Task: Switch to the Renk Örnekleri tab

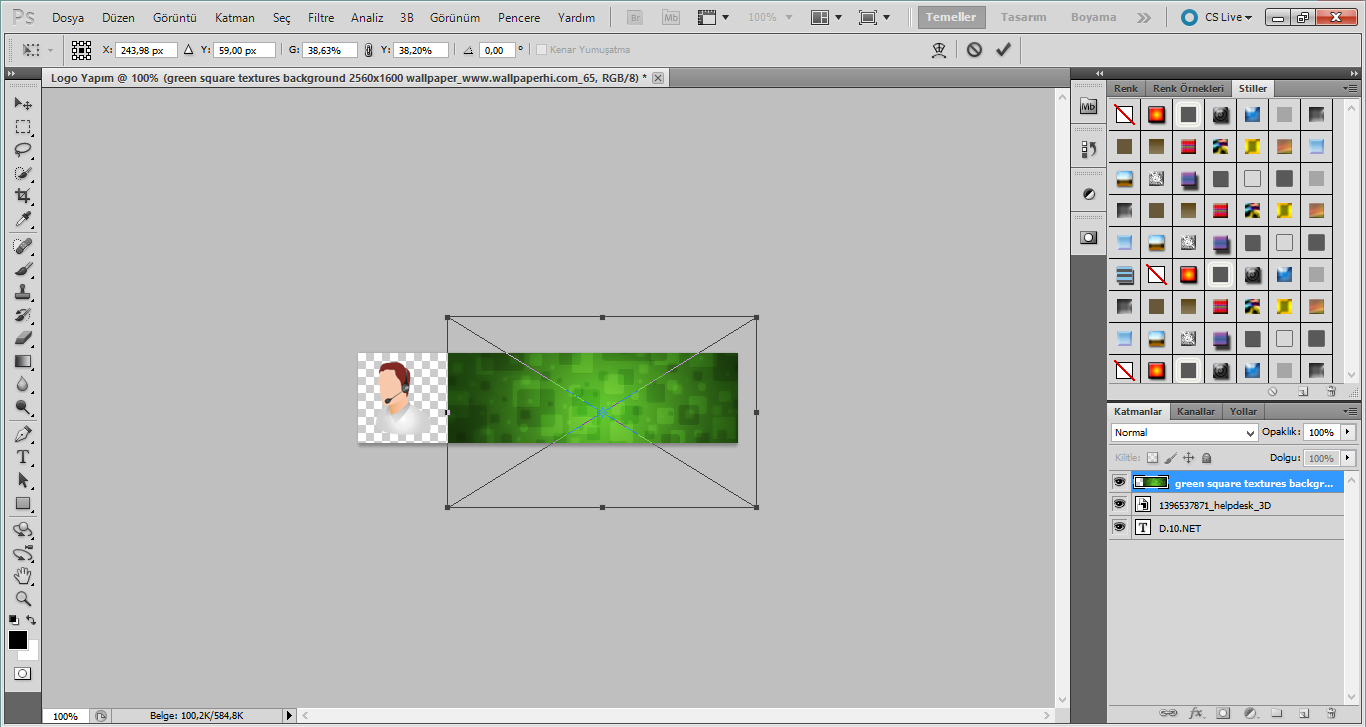Action: click(x=1188, y=88)
